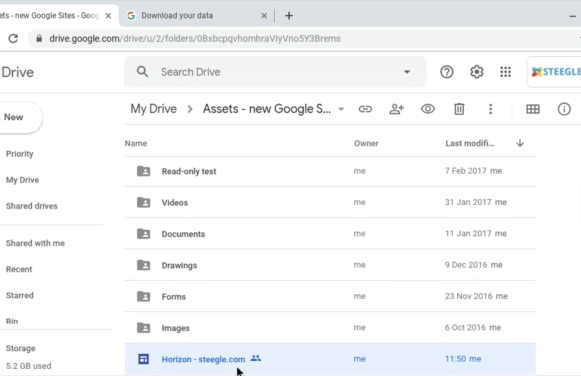
Task: Click the Search Drive magnifier icon
Action: pos(142,72)
